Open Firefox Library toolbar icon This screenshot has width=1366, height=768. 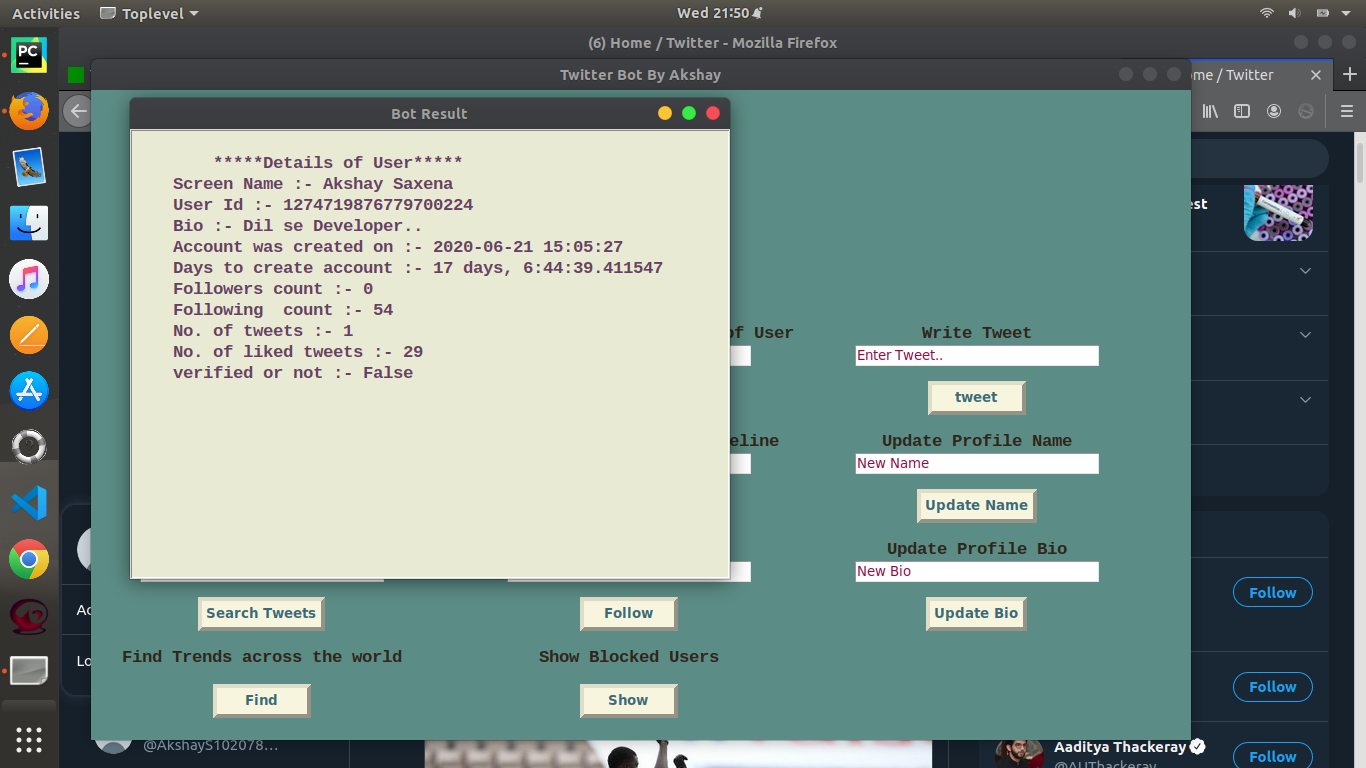coord(1210,111)
